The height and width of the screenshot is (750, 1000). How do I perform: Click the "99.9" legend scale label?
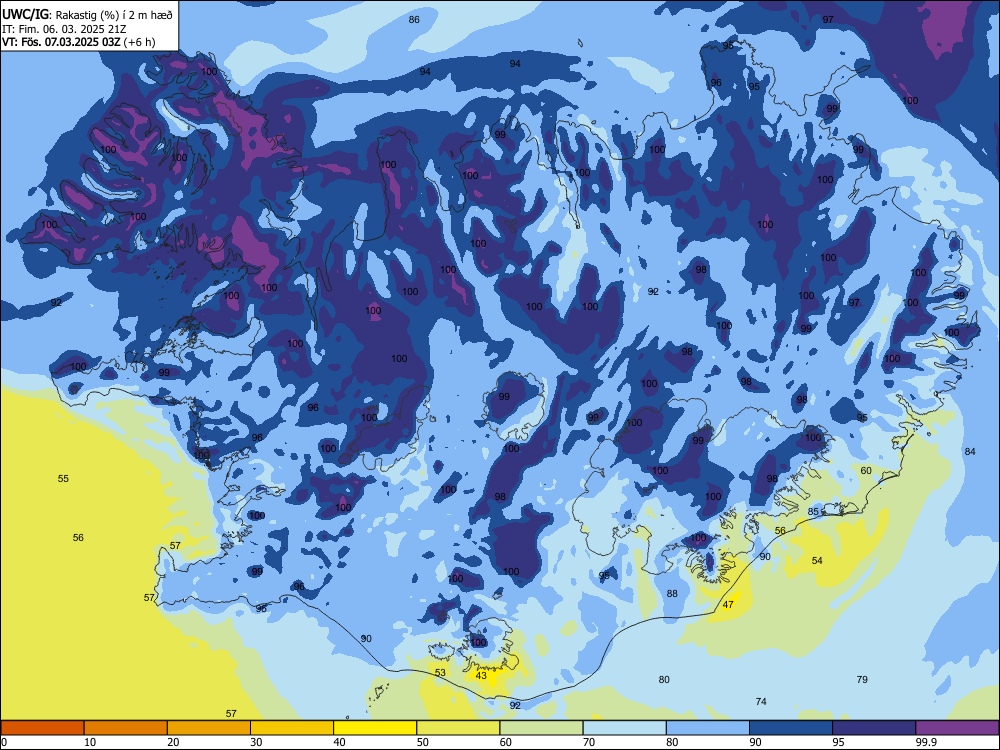click(x=926, y=742)
